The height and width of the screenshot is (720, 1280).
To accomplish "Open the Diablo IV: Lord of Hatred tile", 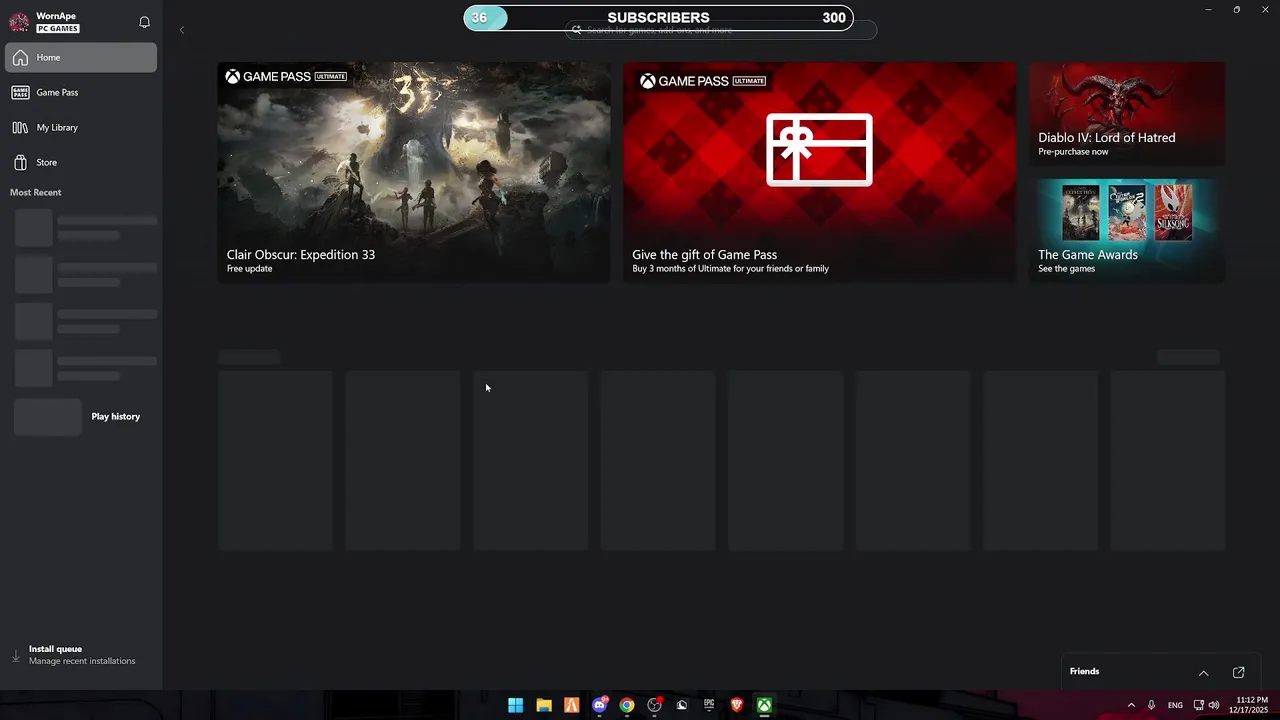I will [x=1127, y=113].
